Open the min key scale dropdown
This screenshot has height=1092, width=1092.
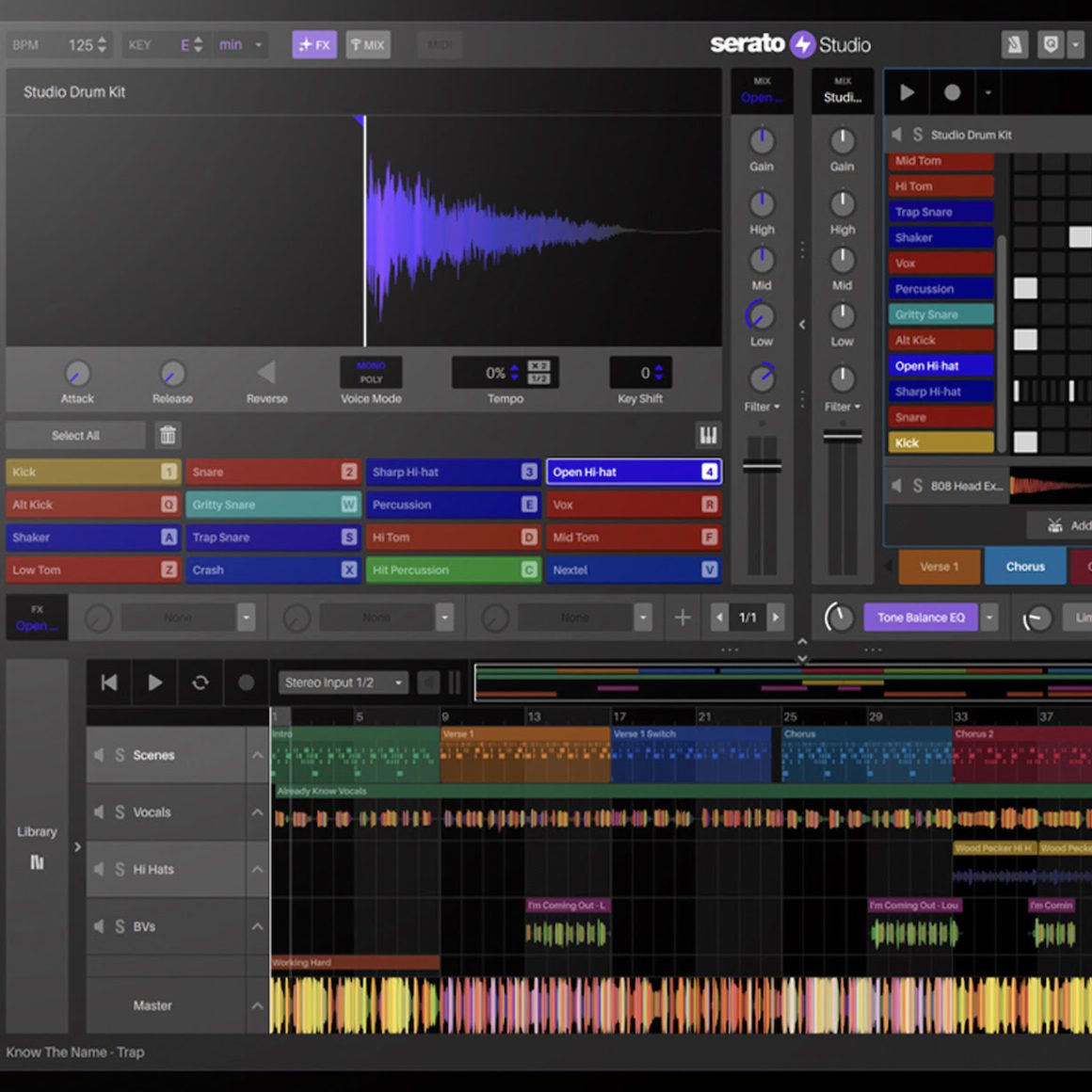coord(238,44)
